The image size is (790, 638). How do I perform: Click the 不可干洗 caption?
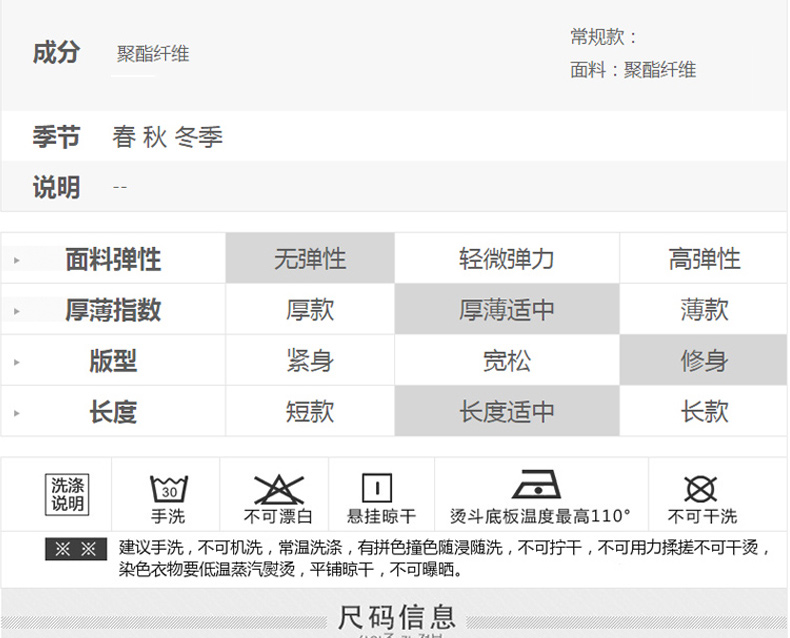tap(702, 517)
